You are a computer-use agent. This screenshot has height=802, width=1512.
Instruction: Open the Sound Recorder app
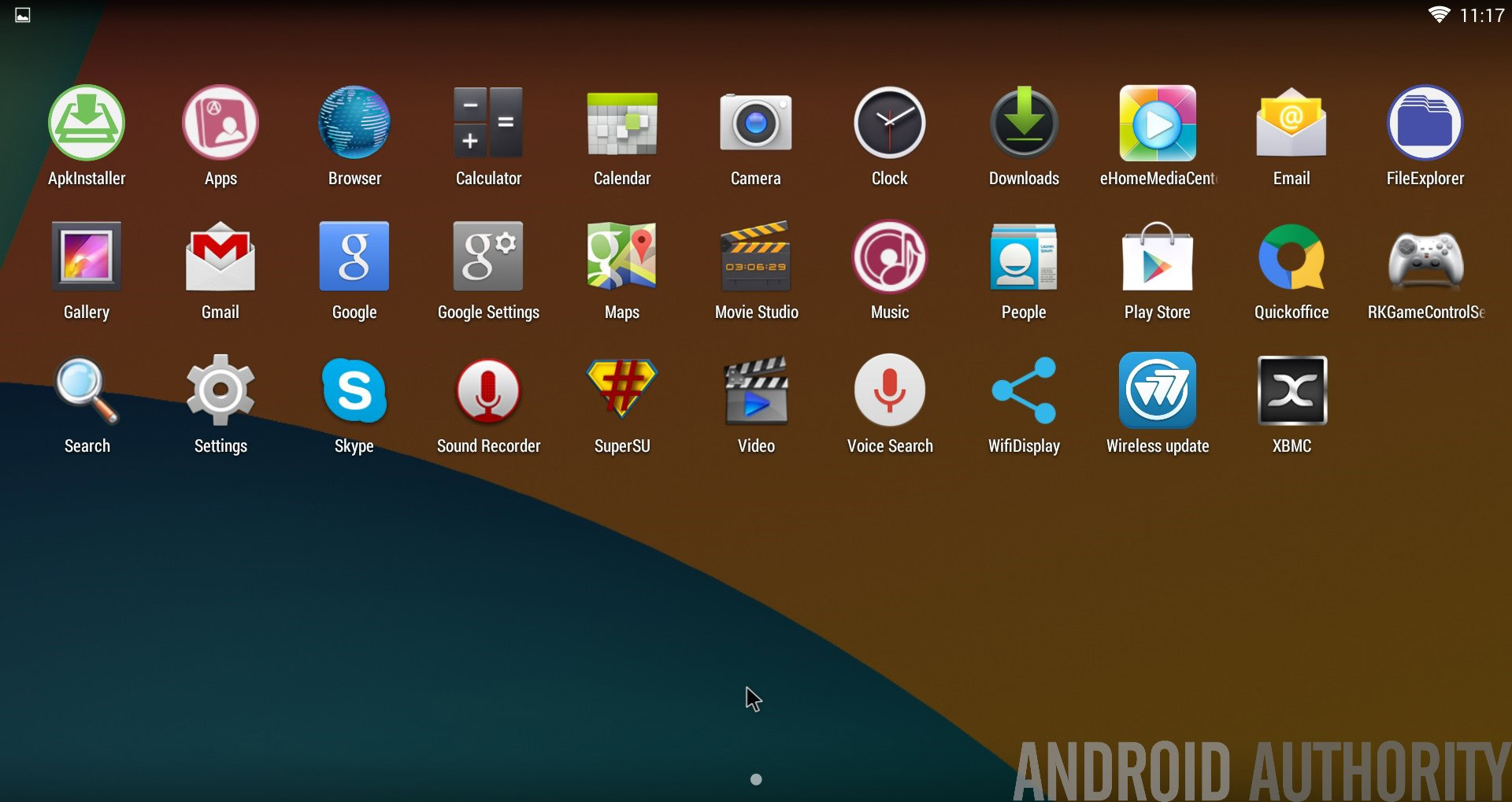(488, 390)
